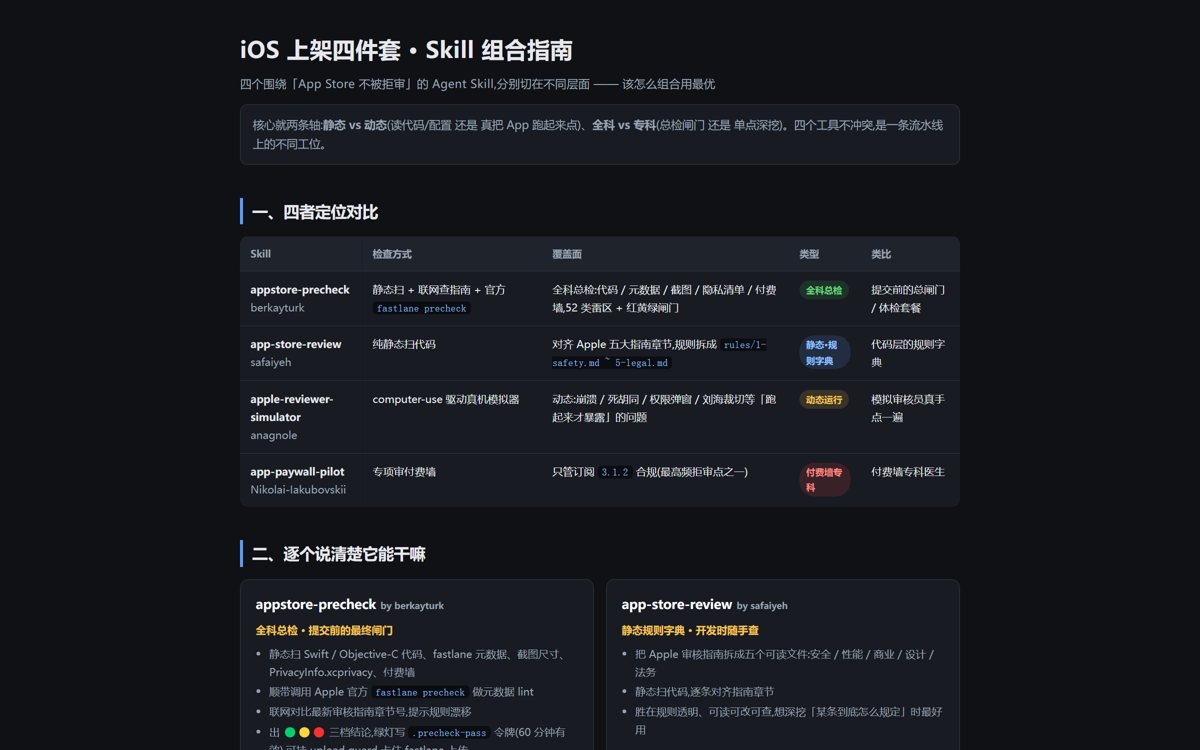This screenshot has width=1200, height=750.
Task: Click the bullet 静态扫 Swift / Objective-C 代码
Action: [x=418, y=663]
